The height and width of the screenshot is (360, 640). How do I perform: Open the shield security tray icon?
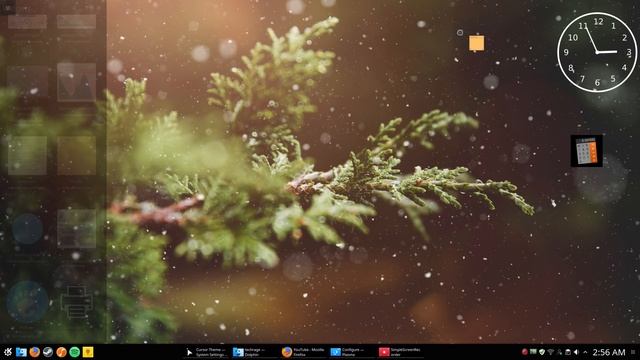coord(542,352)
